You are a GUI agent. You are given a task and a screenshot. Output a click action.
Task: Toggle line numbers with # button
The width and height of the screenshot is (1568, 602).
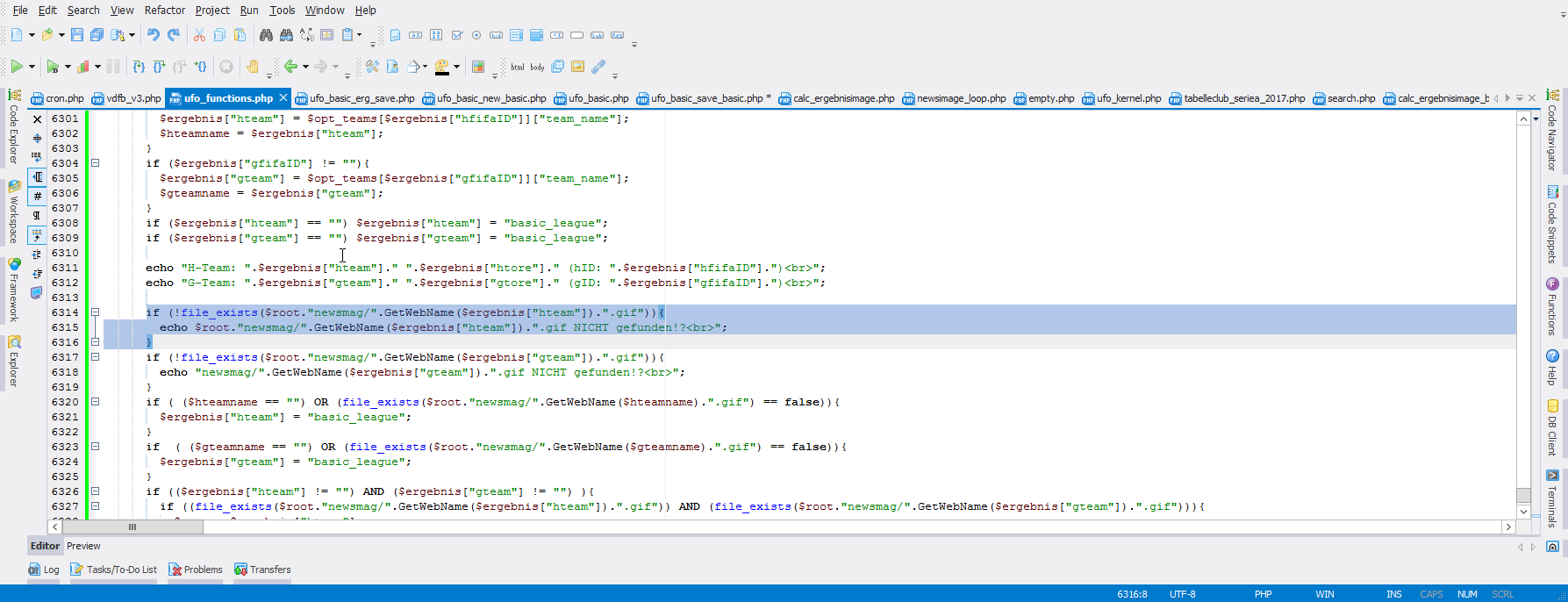[x=37, y=197]
